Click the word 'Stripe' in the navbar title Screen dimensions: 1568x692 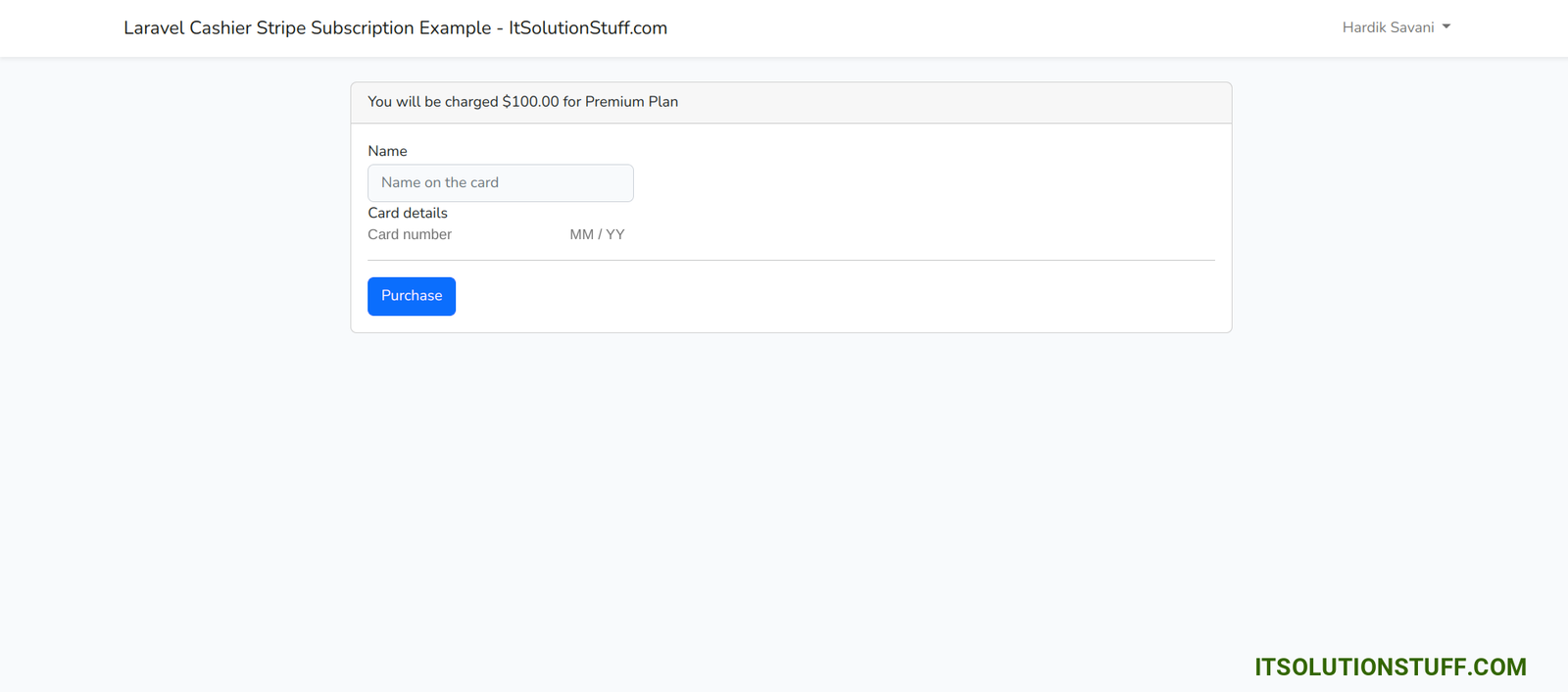[x=281, y=28]
